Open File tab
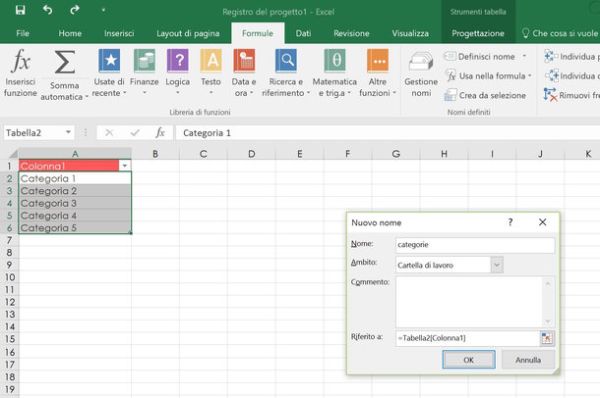600x398 pixels. pyautogui.click(x=23, y=33)
